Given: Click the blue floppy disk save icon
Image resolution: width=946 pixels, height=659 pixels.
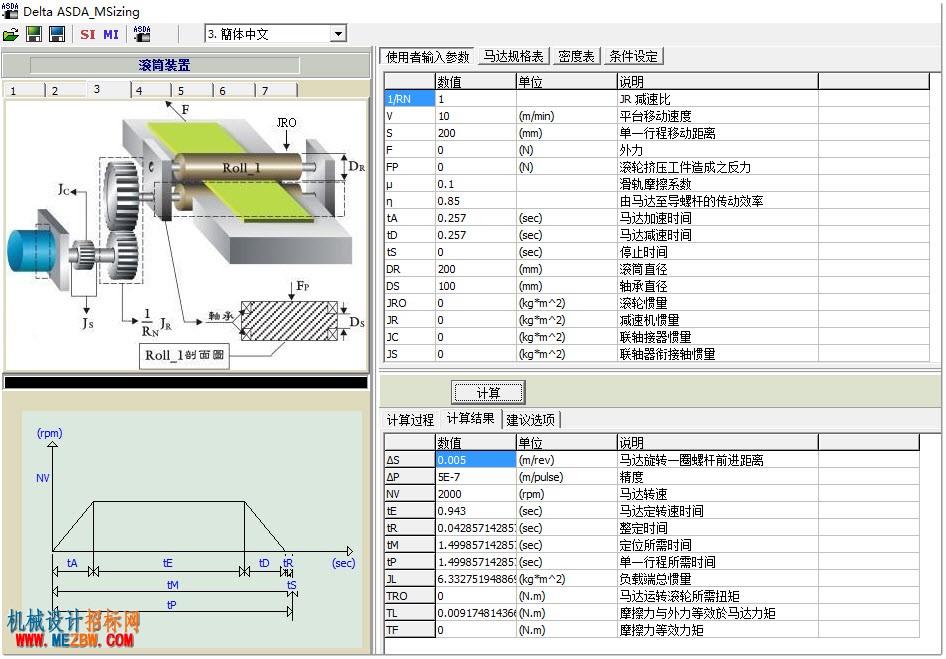Looking at the screenshot, I should (57, 34).
